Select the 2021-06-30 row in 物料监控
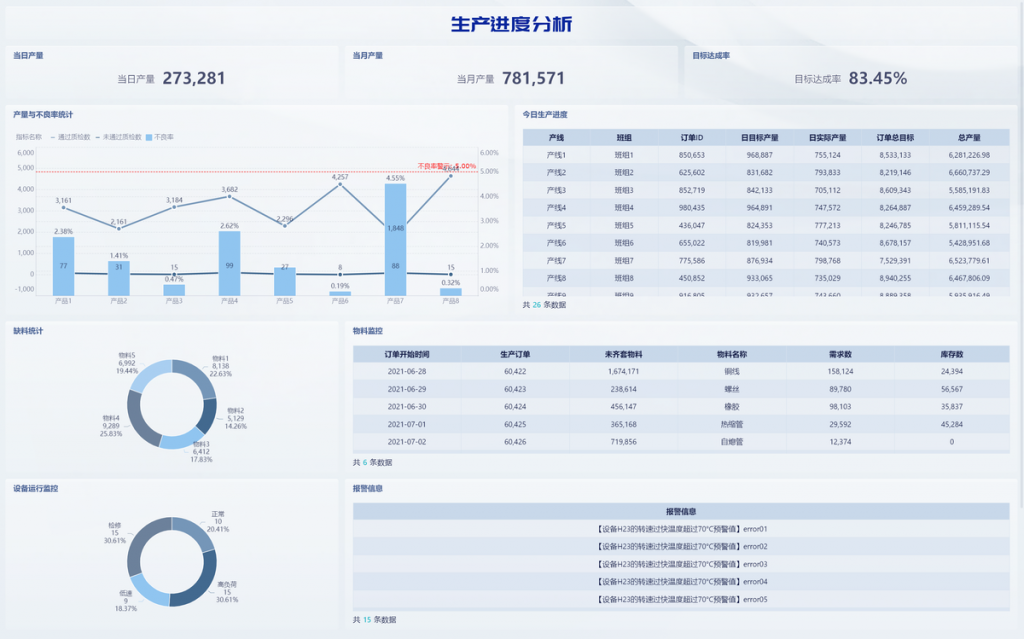The height and width of the screenshot is (639, 1024). coord(681,406)
